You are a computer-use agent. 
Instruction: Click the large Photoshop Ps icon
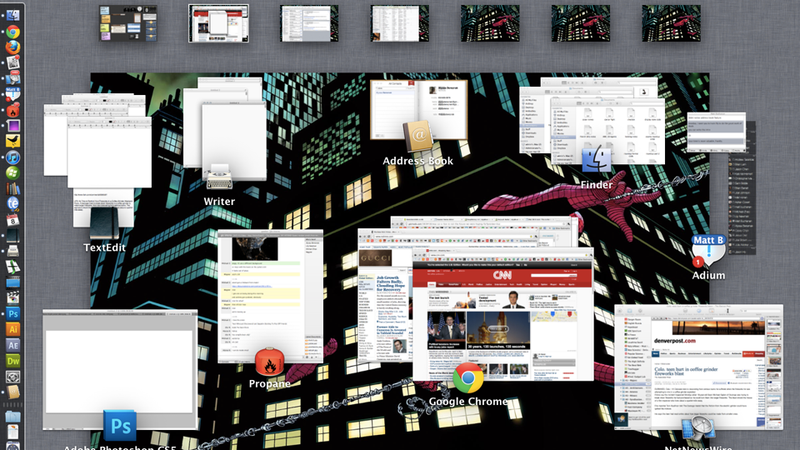[120, 426]
